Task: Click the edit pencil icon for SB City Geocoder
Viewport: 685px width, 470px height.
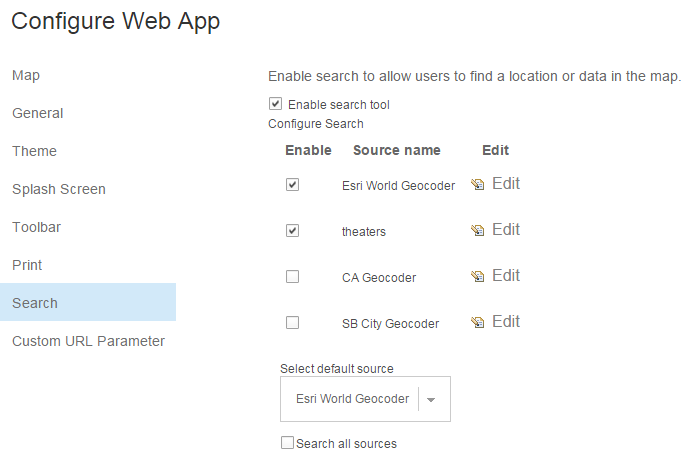Action: point(478,323)
